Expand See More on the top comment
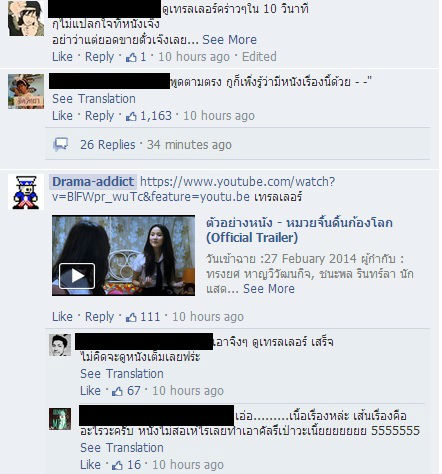Screen dimensions: 442x474 230,40
